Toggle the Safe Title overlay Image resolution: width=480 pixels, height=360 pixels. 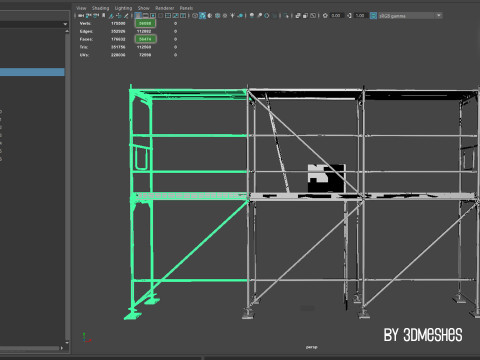[x=183, y=16]
